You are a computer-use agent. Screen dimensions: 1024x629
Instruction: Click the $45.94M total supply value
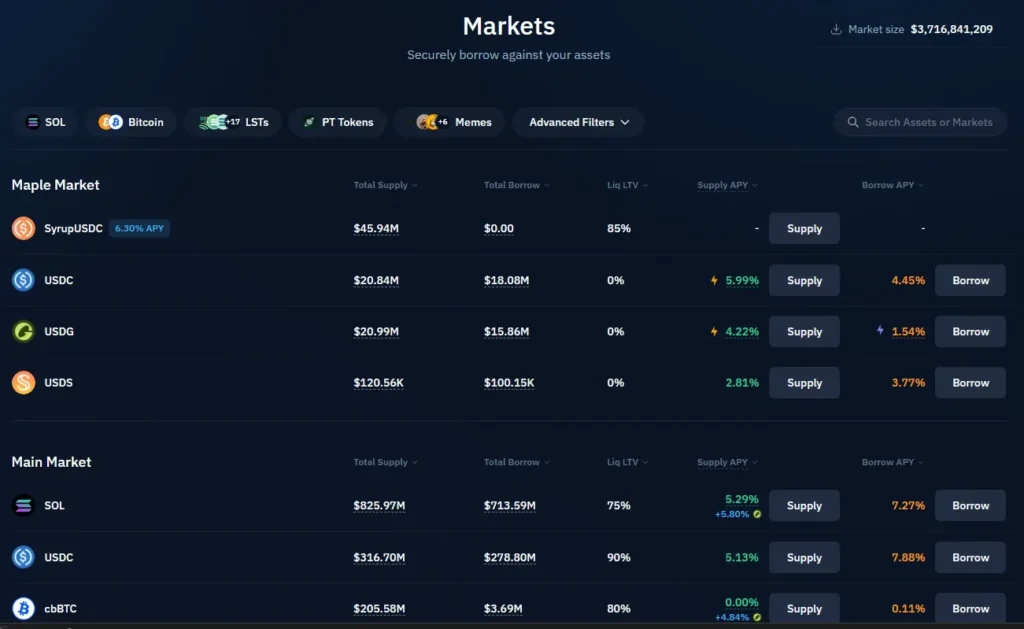click(x=376, y=229)
